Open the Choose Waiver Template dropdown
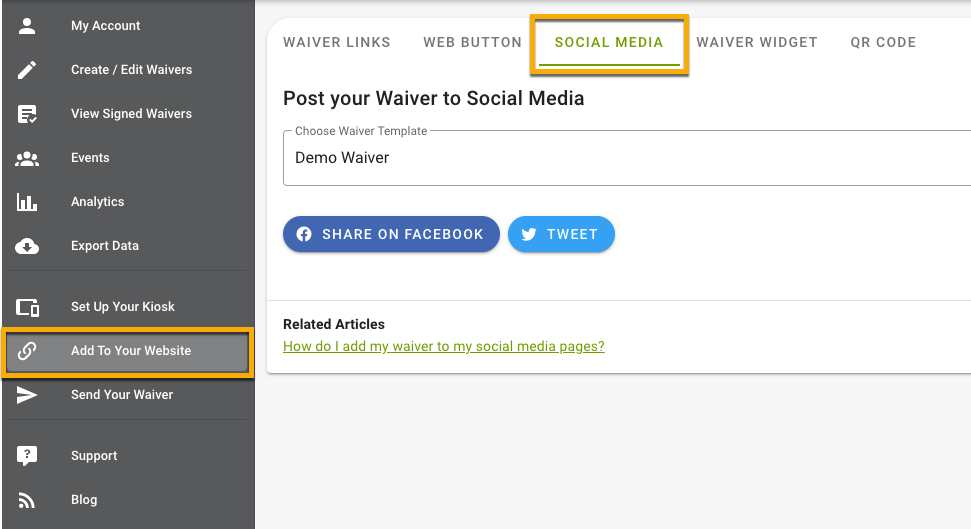Viewport: 971px width, 529px height. point(627,158)
